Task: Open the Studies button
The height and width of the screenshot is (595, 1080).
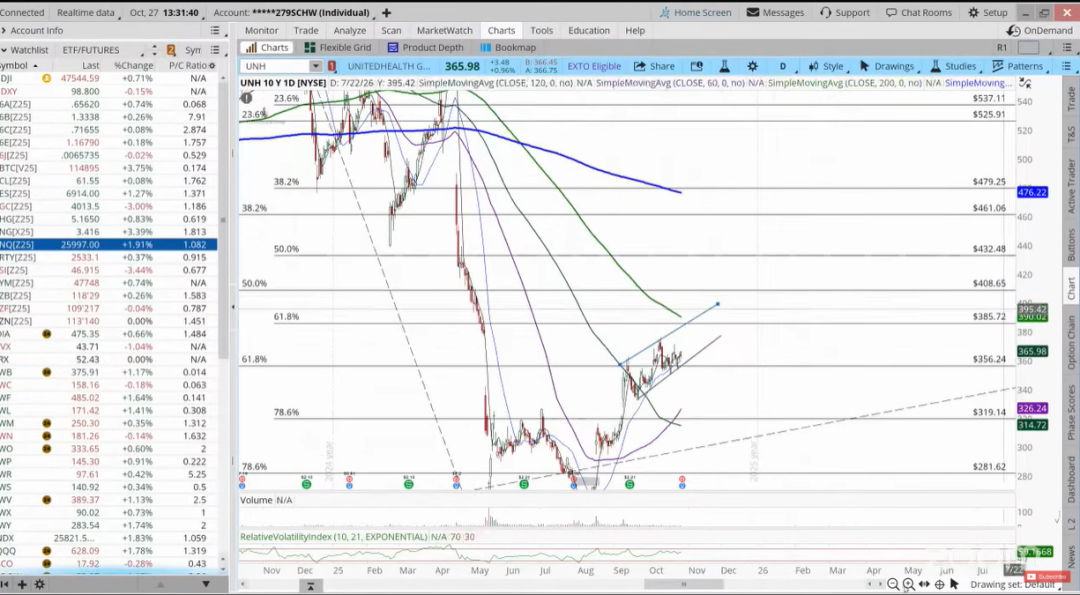Action: coord(952,66)
